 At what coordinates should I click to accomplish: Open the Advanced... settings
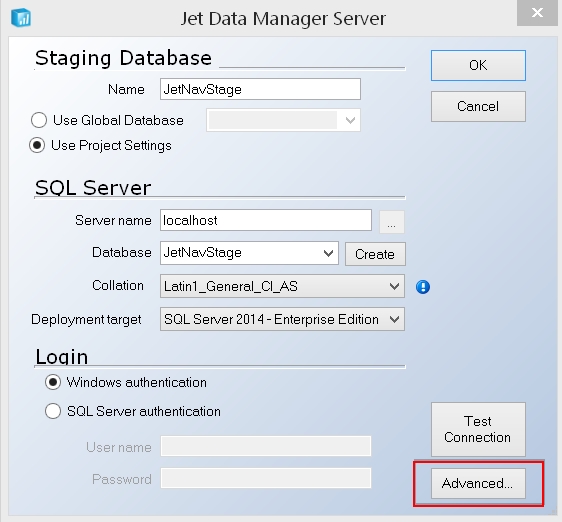478,483
